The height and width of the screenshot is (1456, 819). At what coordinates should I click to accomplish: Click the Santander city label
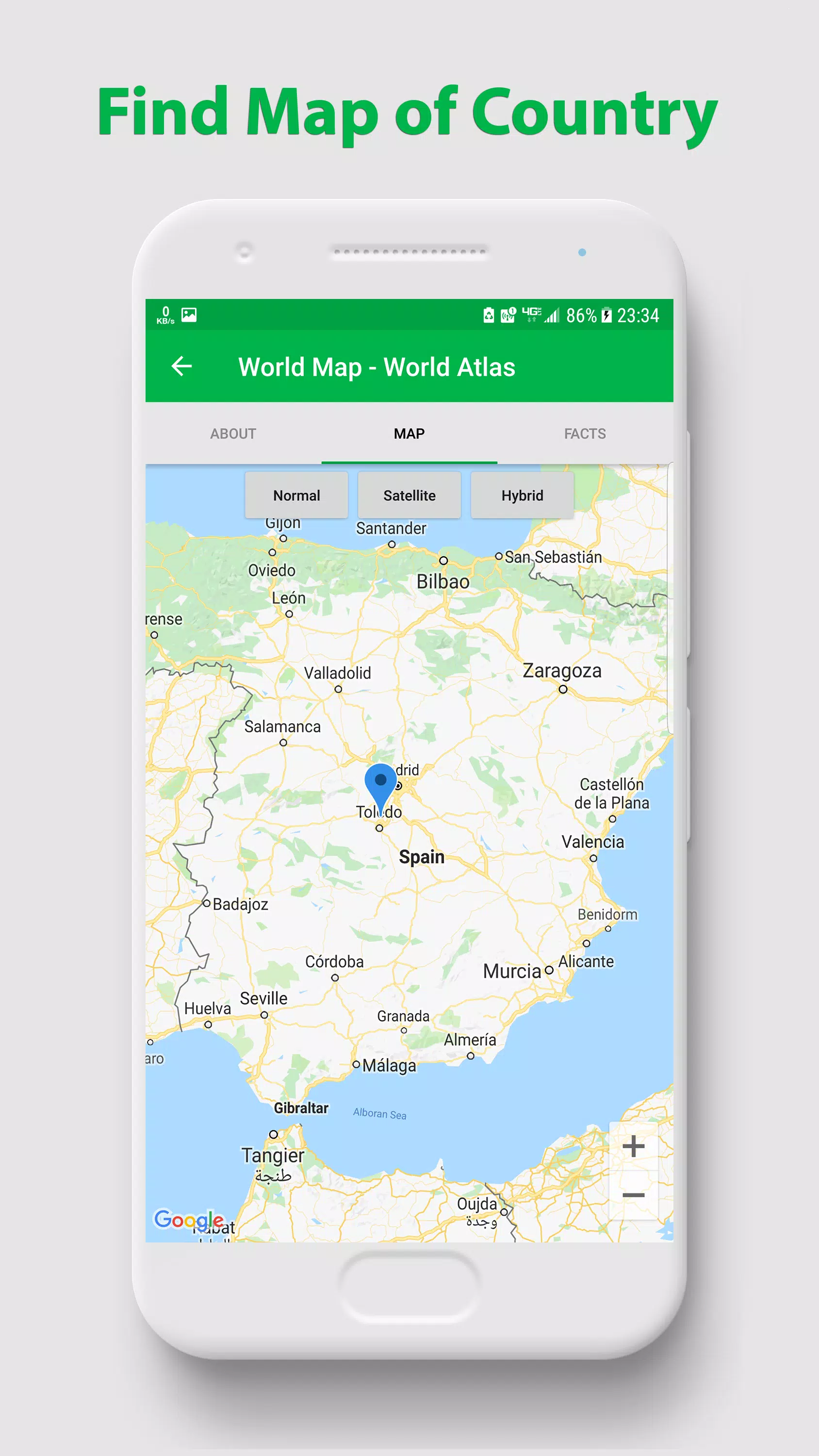[x=391, y=529]
